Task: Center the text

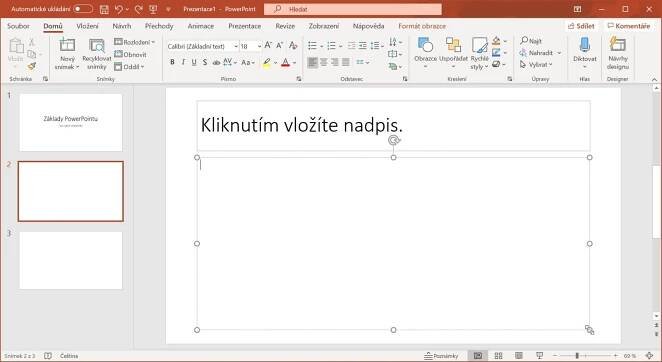Action: pyautogui.click(x=323, y=63)
